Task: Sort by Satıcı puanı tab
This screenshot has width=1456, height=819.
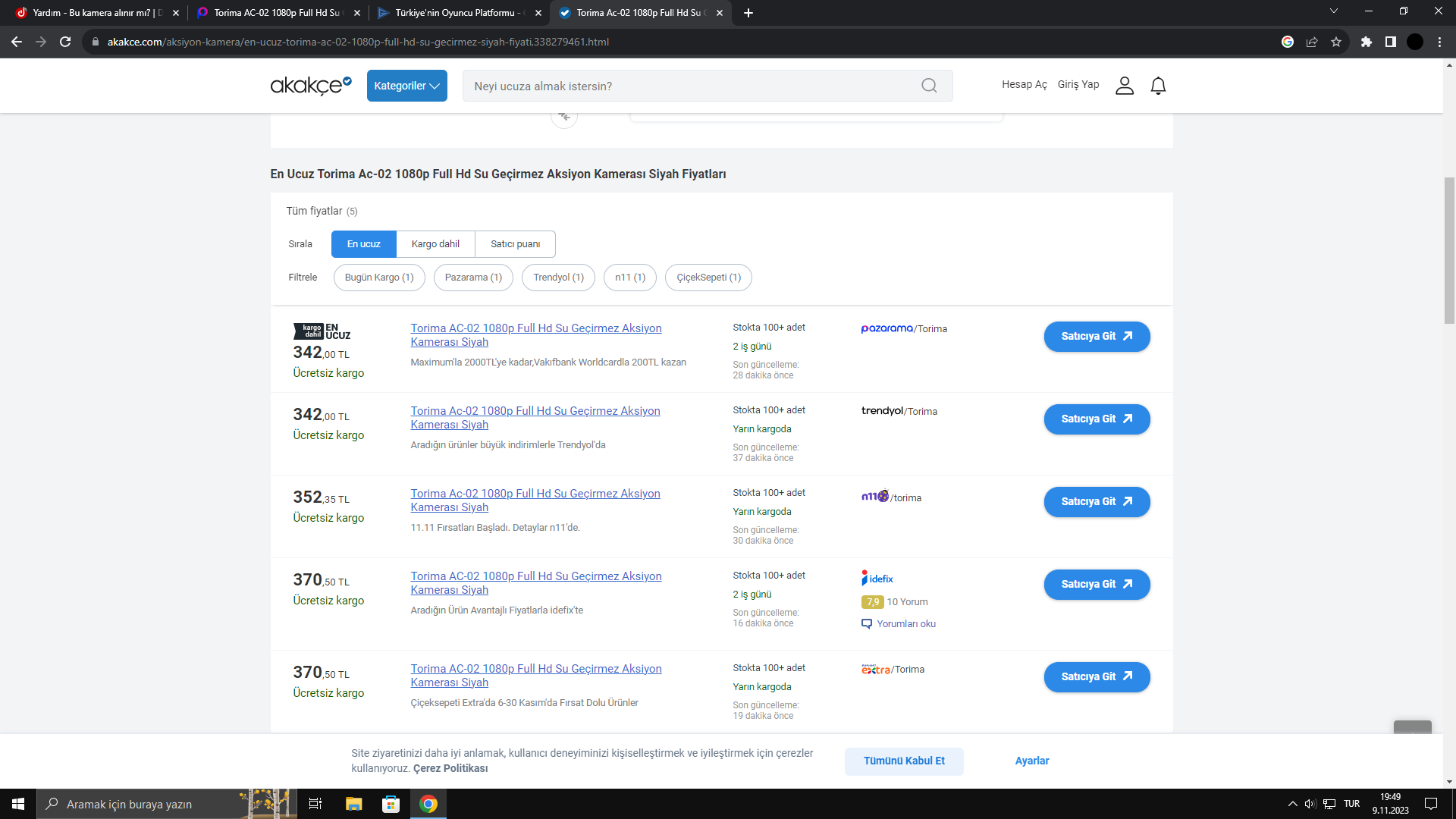Action: click(515, 244)
